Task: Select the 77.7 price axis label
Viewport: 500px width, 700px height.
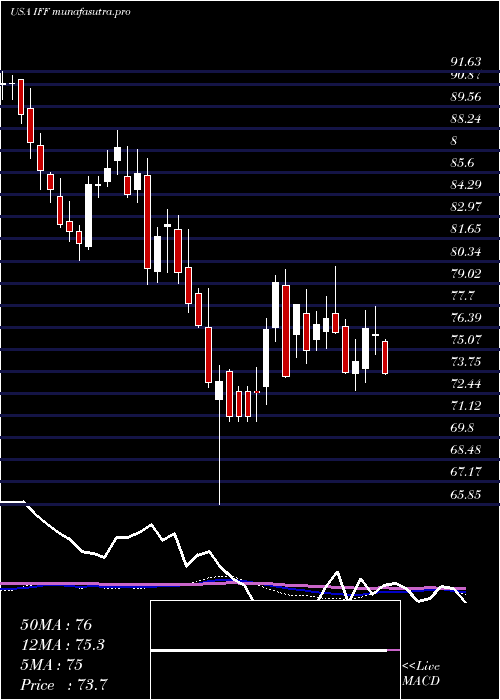Action: point(462,296)
